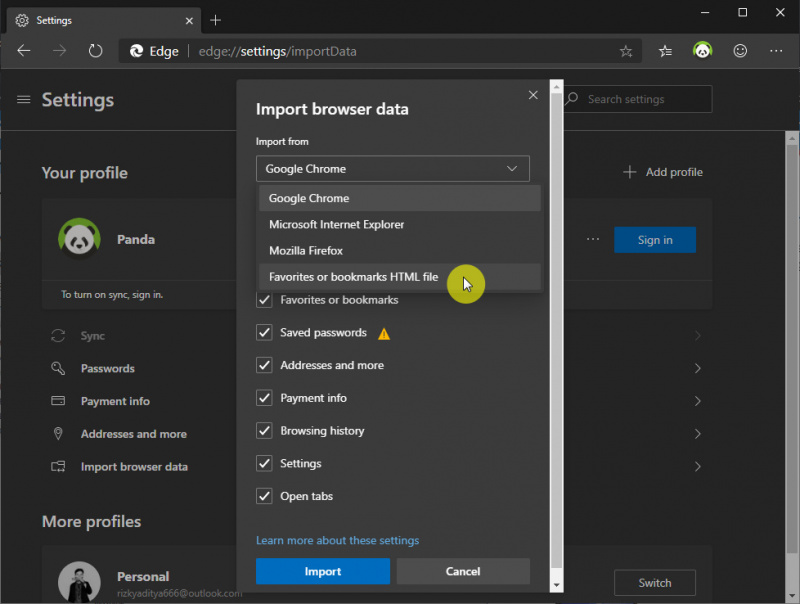Click the browser Back arrow
Image resolution: width=800 pixels, height=604 pixels.
24,51
